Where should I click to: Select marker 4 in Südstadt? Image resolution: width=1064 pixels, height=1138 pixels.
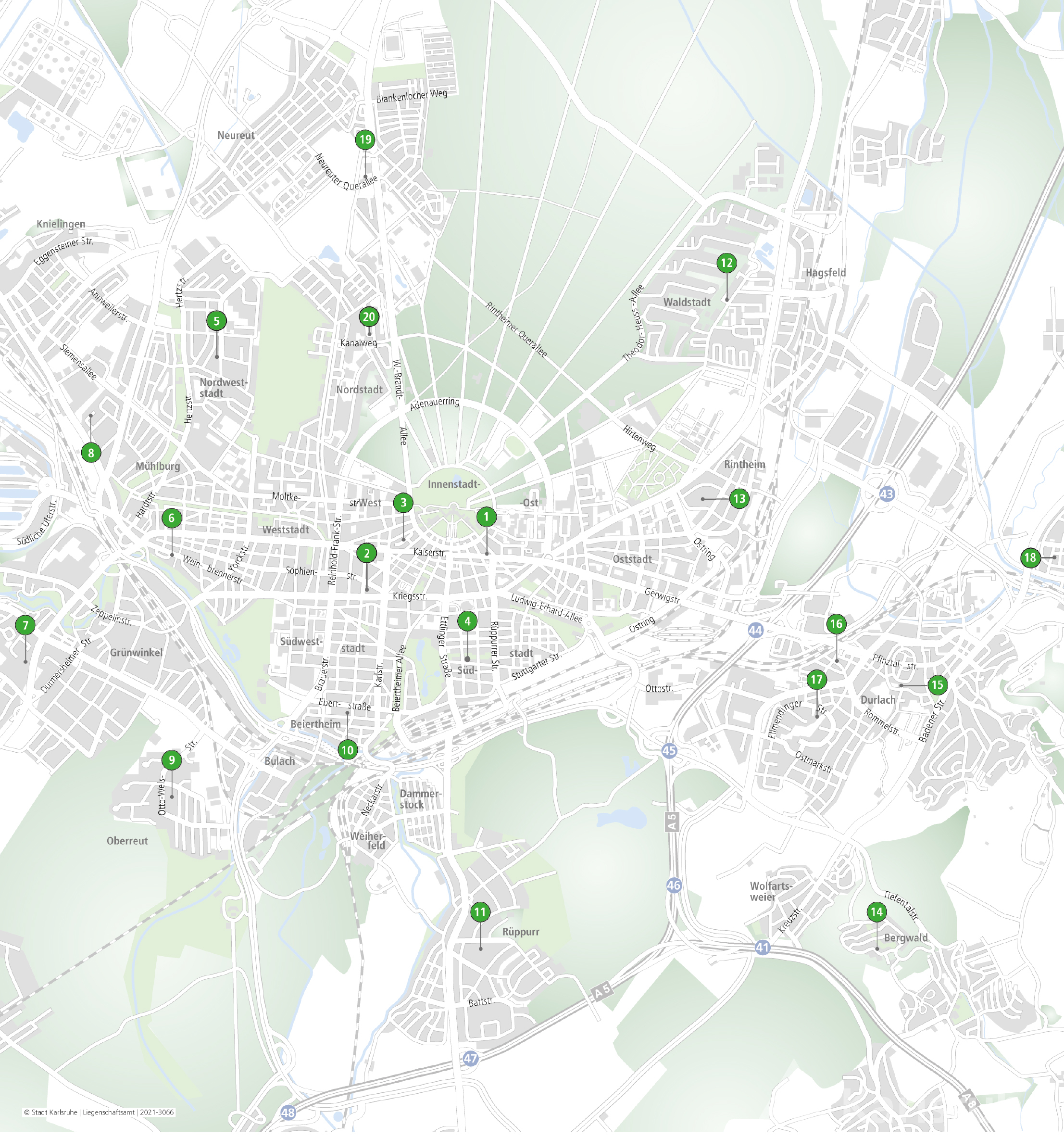(x=467, y=621)
